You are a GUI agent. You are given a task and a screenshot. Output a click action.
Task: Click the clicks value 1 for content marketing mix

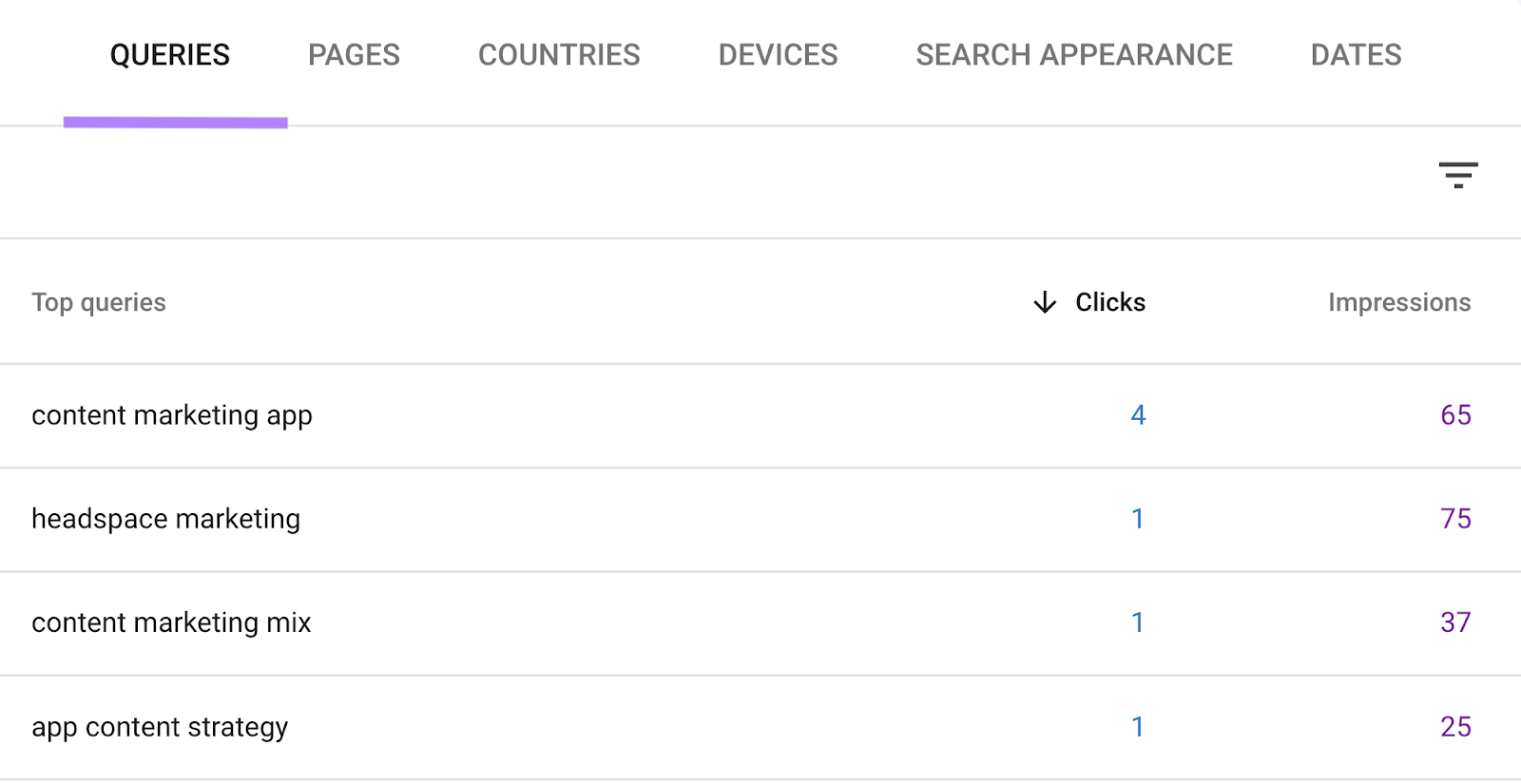[x=1139, y=622]
